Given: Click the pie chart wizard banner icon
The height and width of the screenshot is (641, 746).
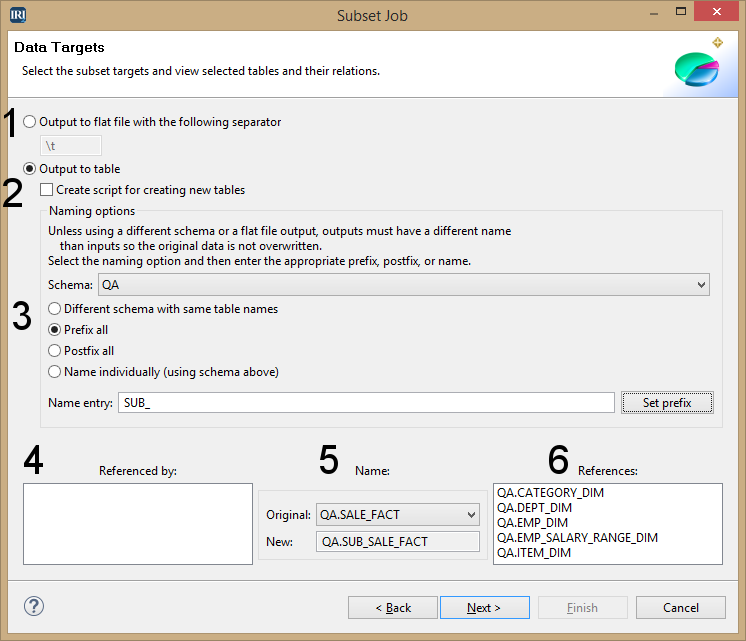Looking at the screenshot, I should pyautogui.click(x=697, y=69).
